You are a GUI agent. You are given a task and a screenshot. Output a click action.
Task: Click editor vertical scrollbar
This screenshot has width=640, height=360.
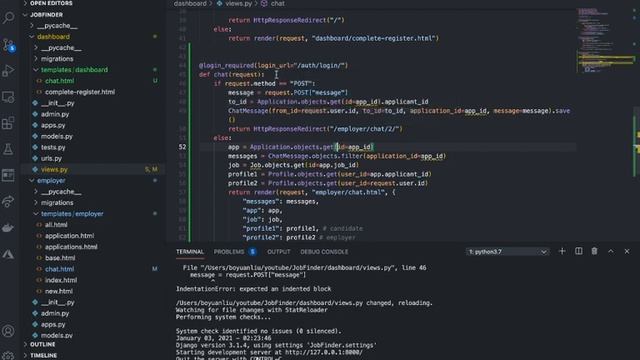(x=637, y=141)
